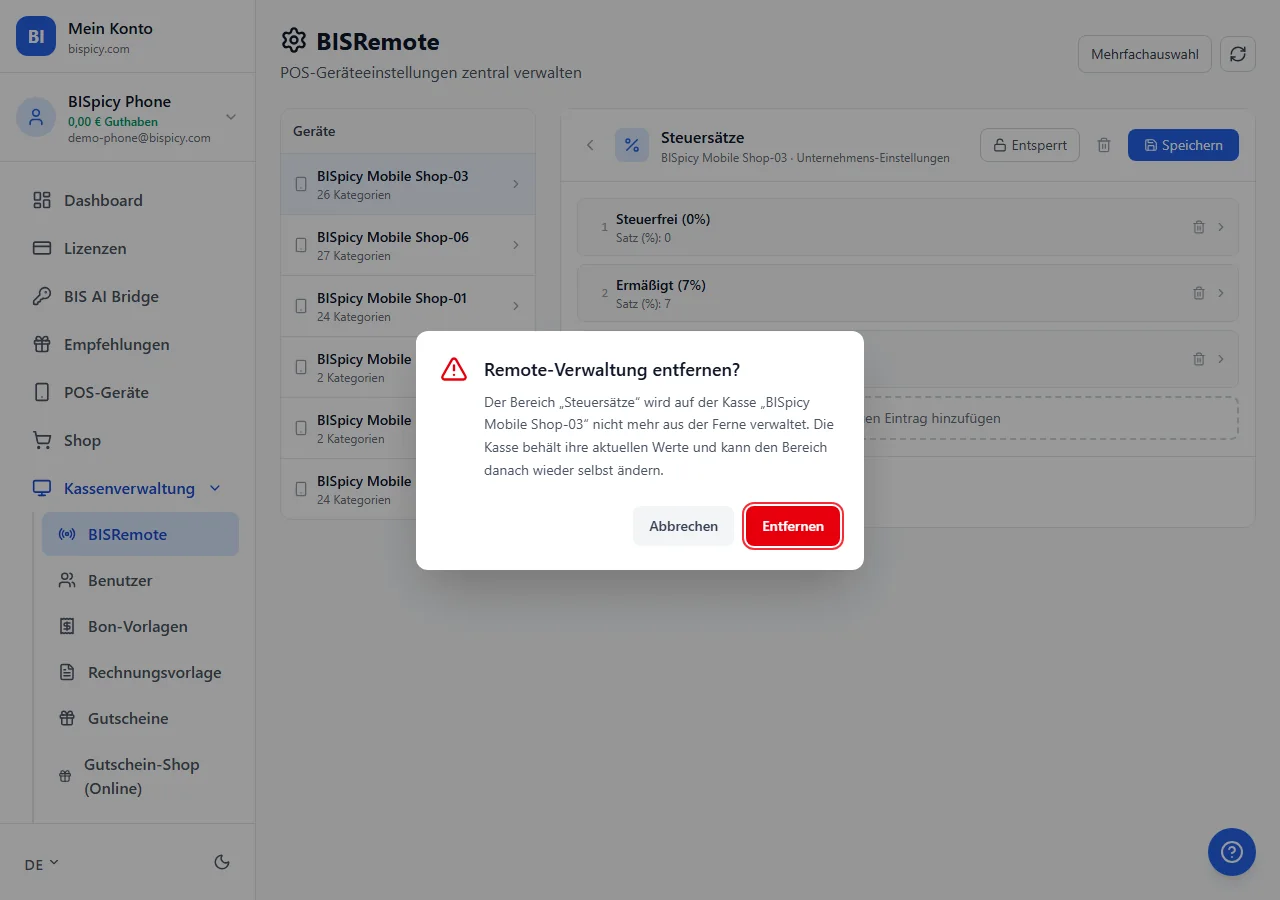Open the BISpicy Mobile Shop-06 device chevron
1280x900 pixels.
(x=516, y=245)
